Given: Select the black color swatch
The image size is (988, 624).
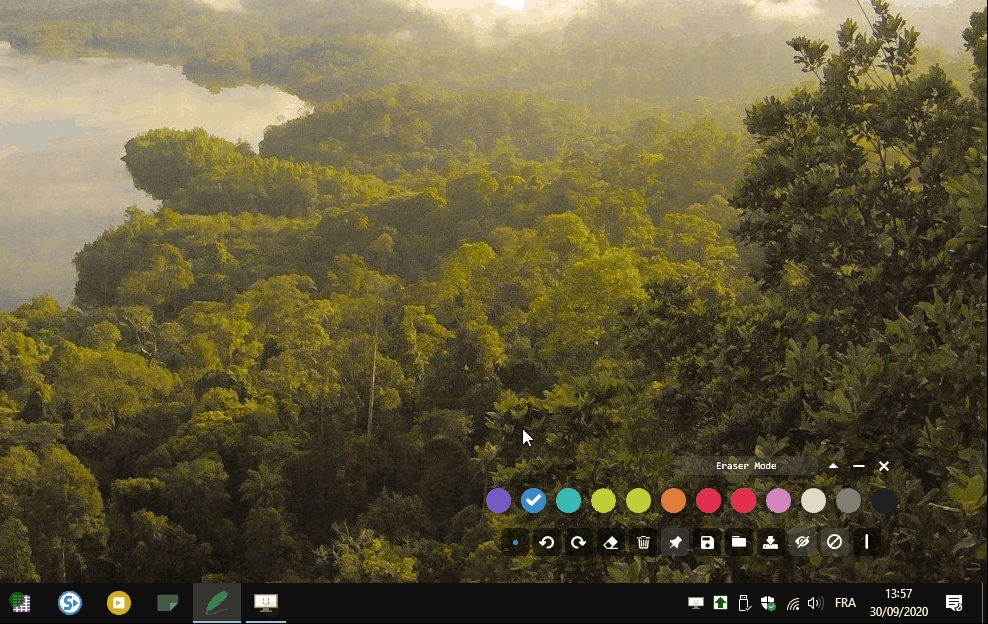Looking at the screenshot, I should 883,501.
